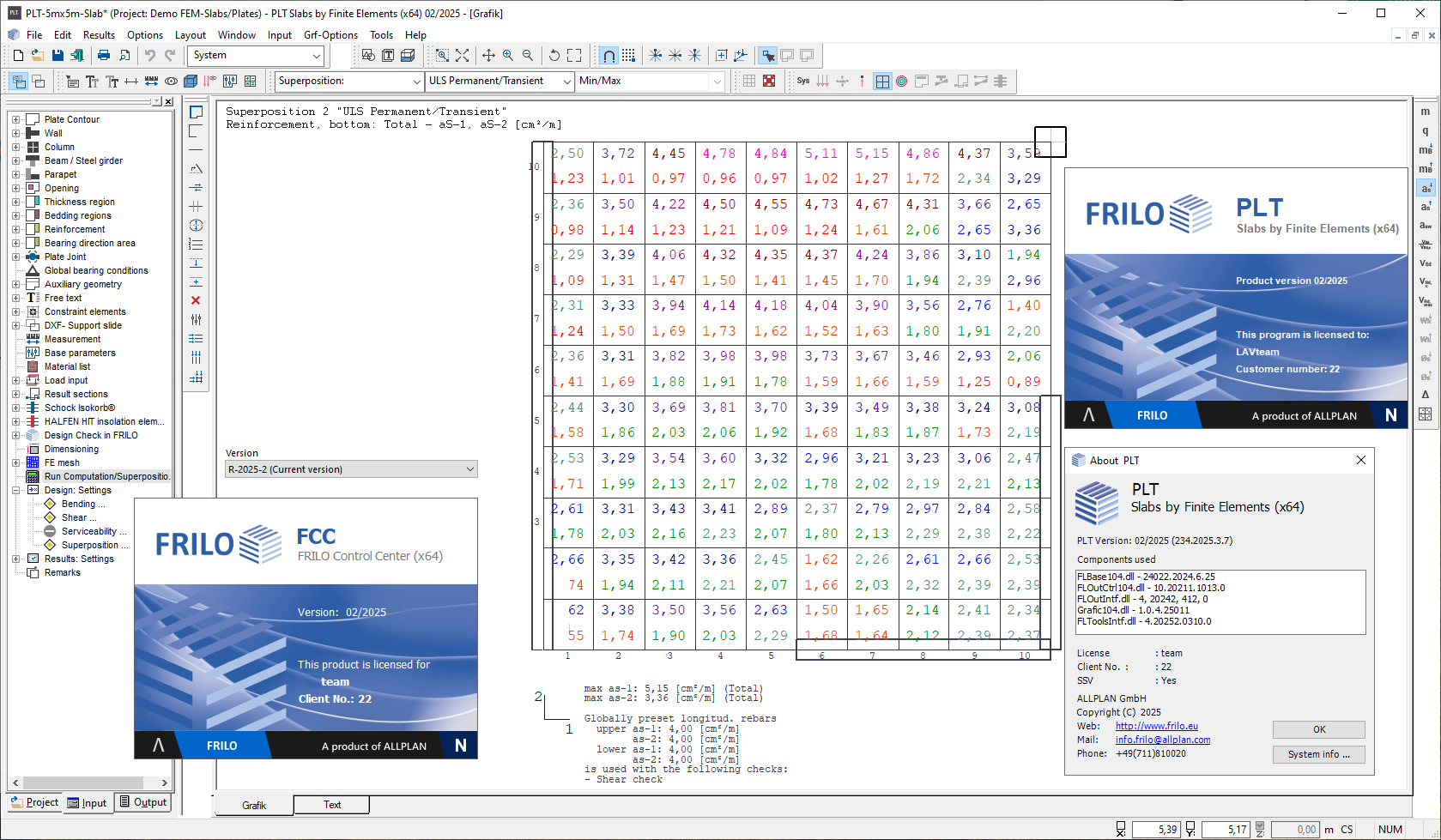Click the Rotate view icon
Screen dimensions: 1441x840
pyautogui.click(x=554, y=55)
